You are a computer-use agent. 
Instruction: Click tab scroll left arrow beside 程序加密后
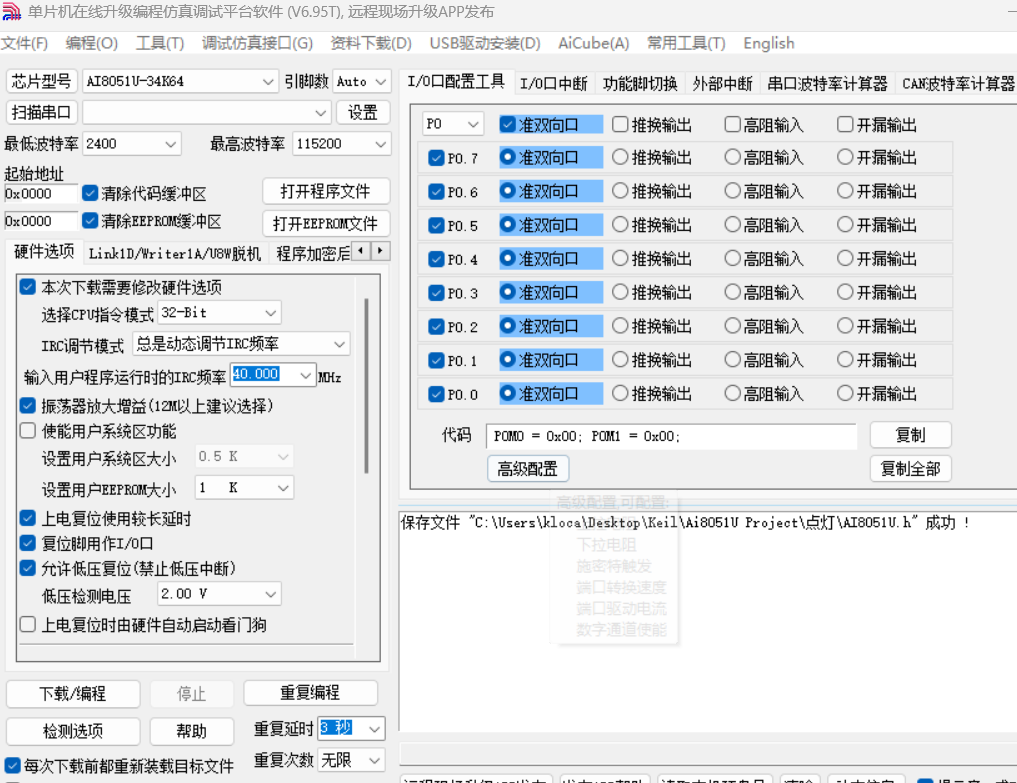(x=361, y=250)
